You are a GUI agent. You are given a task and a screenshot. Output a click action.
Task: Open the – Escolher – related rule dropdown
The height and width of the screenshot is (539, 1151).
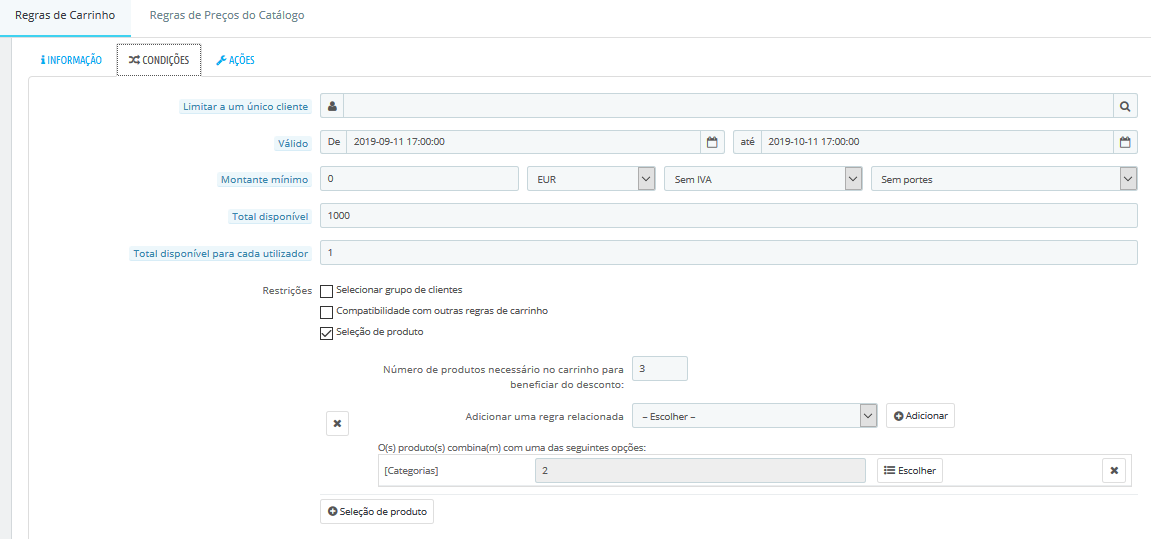coord(755,416)
